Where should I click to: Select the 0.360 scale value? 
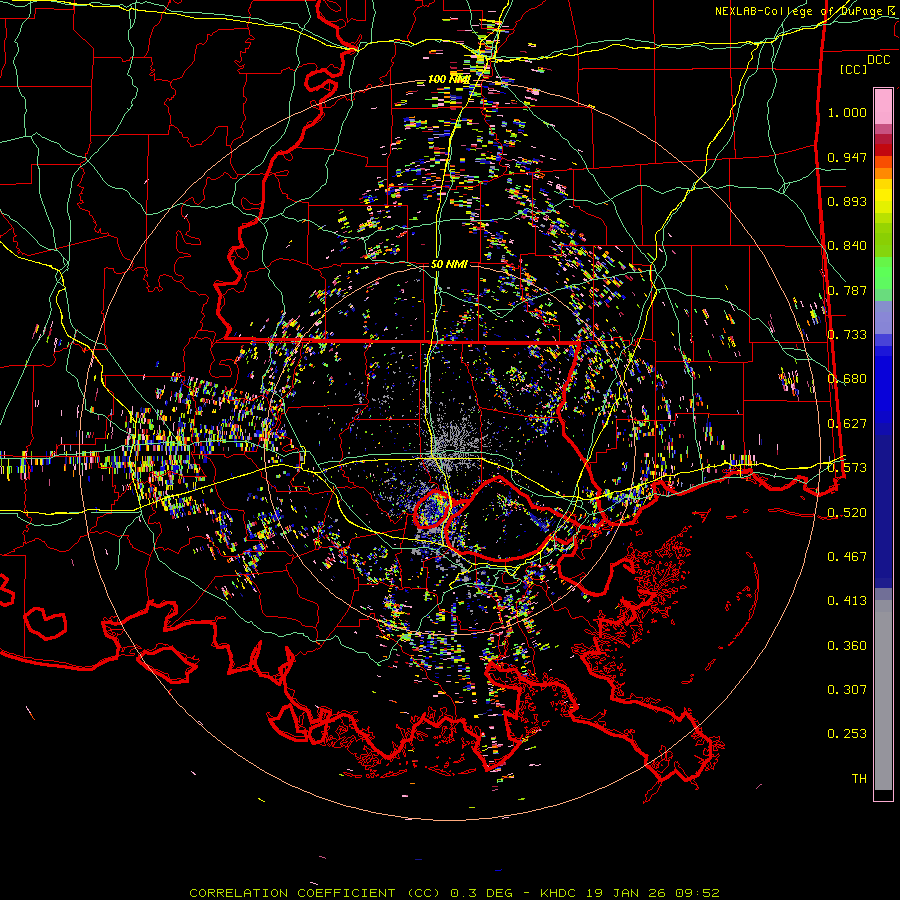[x=847, y=646]
